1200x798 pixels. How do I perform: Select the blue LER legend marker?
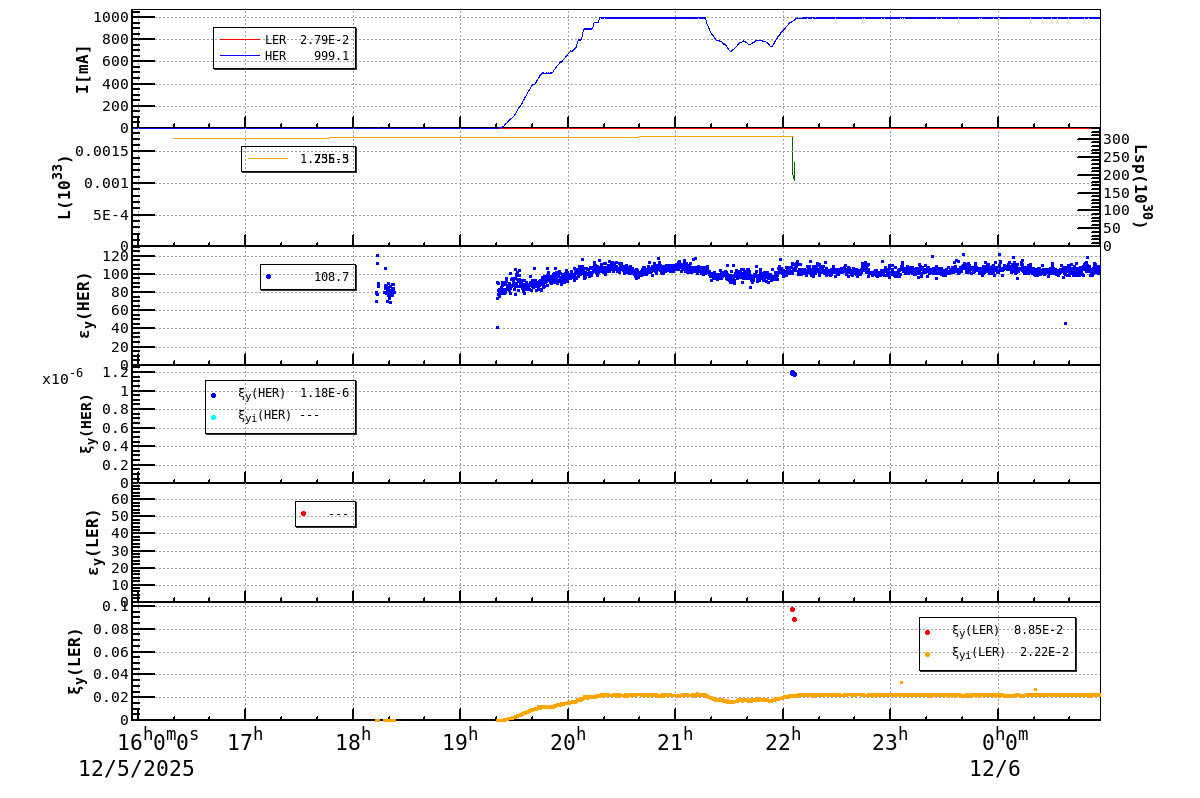pos(240,39)
